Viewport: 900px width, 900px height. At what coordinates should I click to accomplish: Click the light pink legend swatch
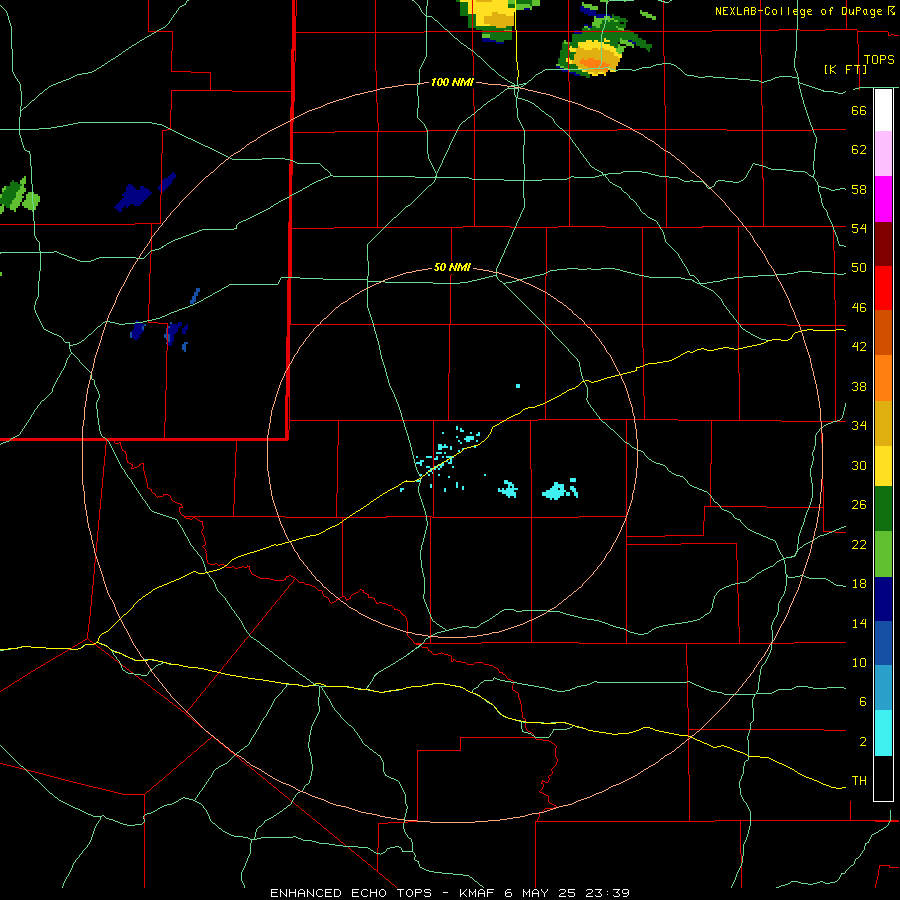click(883, 153)
